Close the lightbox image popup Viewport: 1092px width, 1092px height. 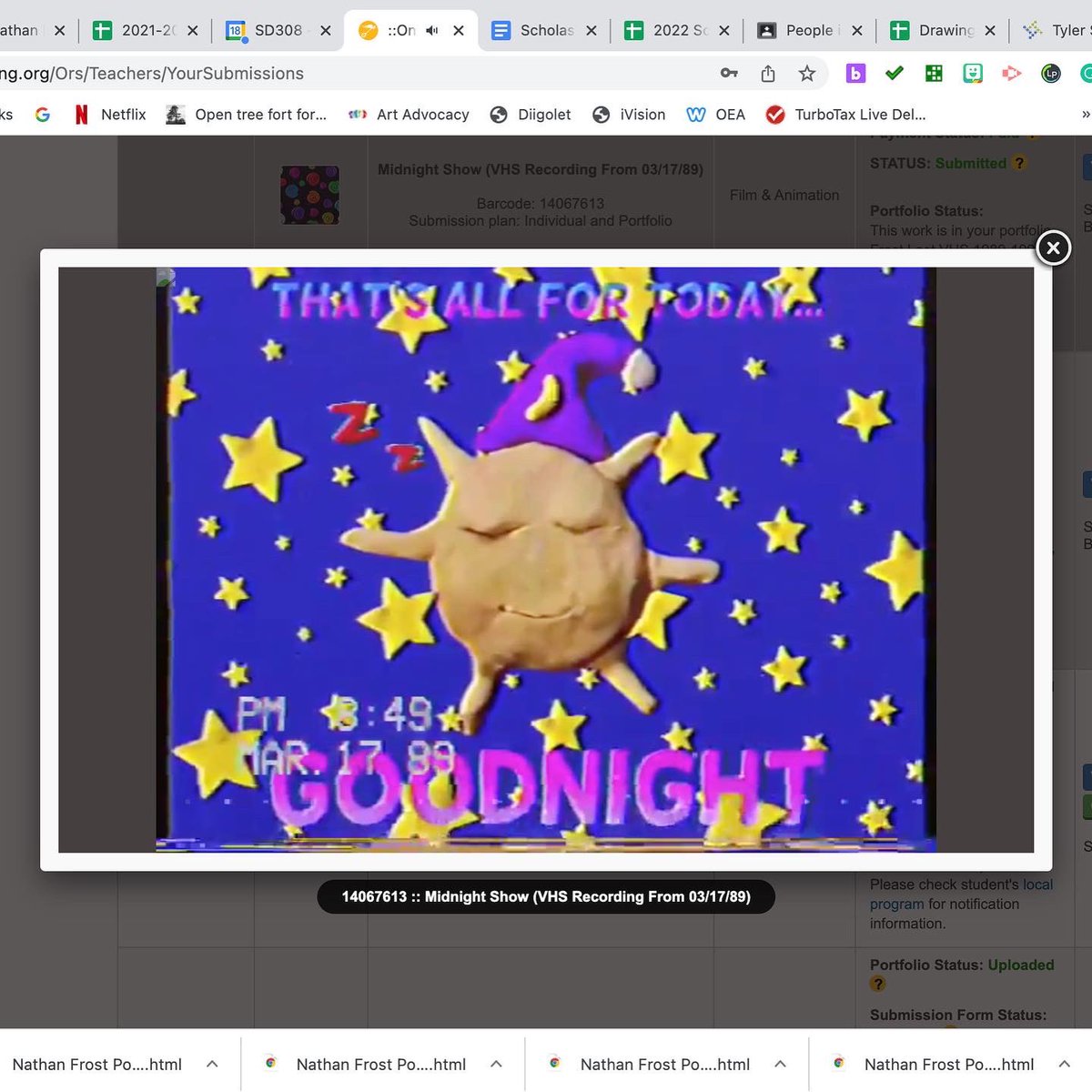click(1053, 248)
